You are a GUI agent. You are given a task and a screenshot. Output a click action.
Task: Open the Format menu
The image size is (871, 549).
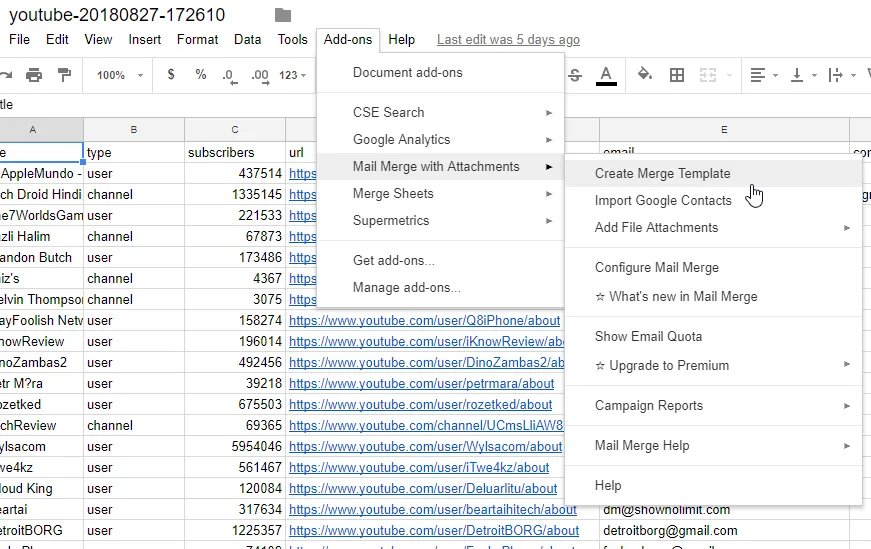pyautogui.click(x=197, y=39)
